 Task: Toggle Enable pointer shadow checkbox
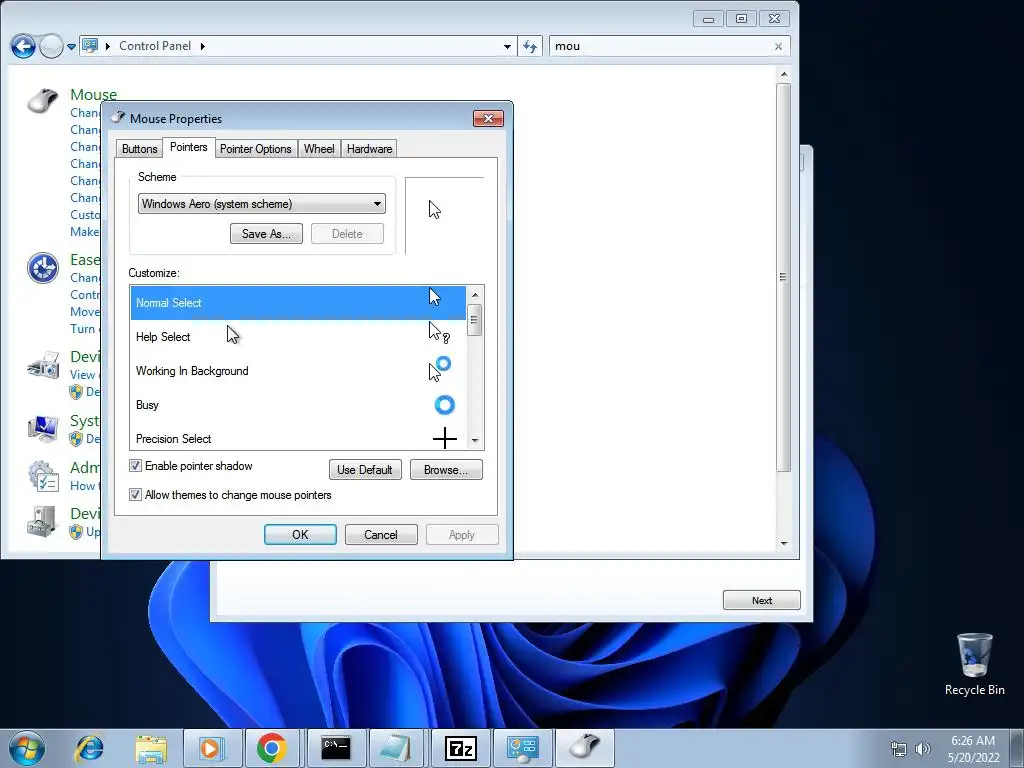(x=135, y=466)
